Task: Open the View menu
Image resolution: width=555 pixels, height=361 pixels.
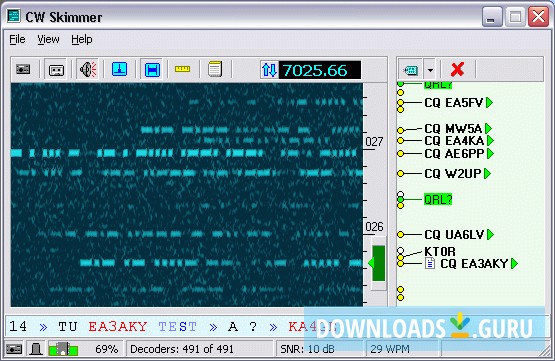Action: [48, 39]
